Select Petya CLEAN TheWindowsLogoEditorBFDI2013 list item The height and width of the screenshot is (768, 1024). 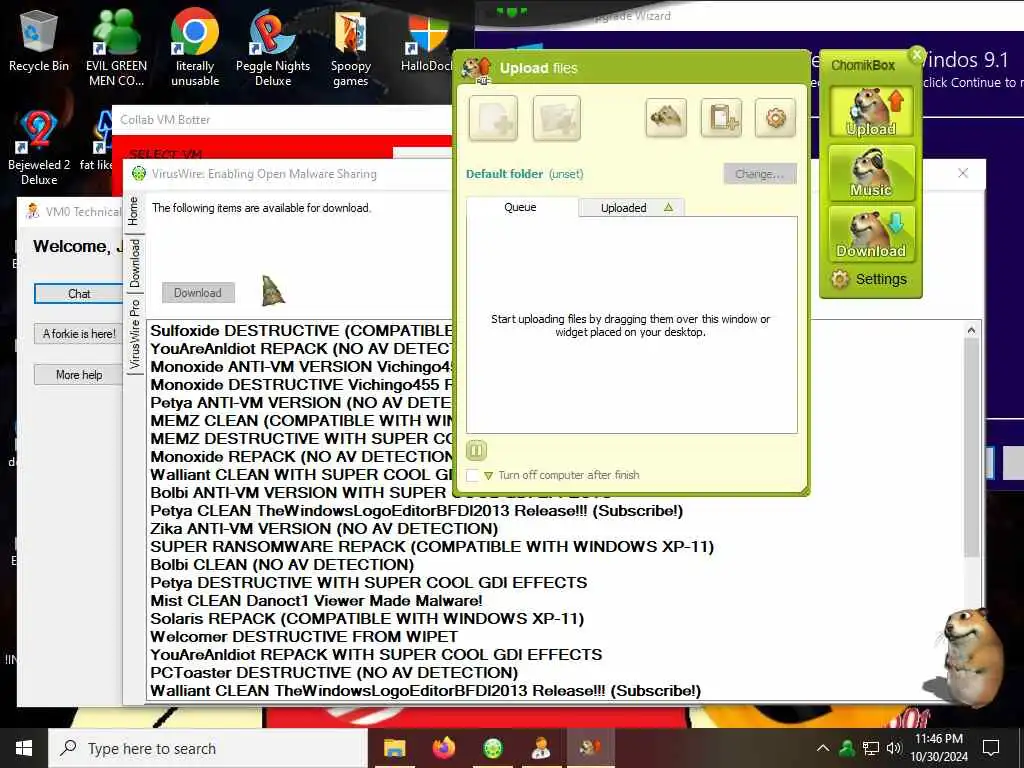[x=417, y=511]
